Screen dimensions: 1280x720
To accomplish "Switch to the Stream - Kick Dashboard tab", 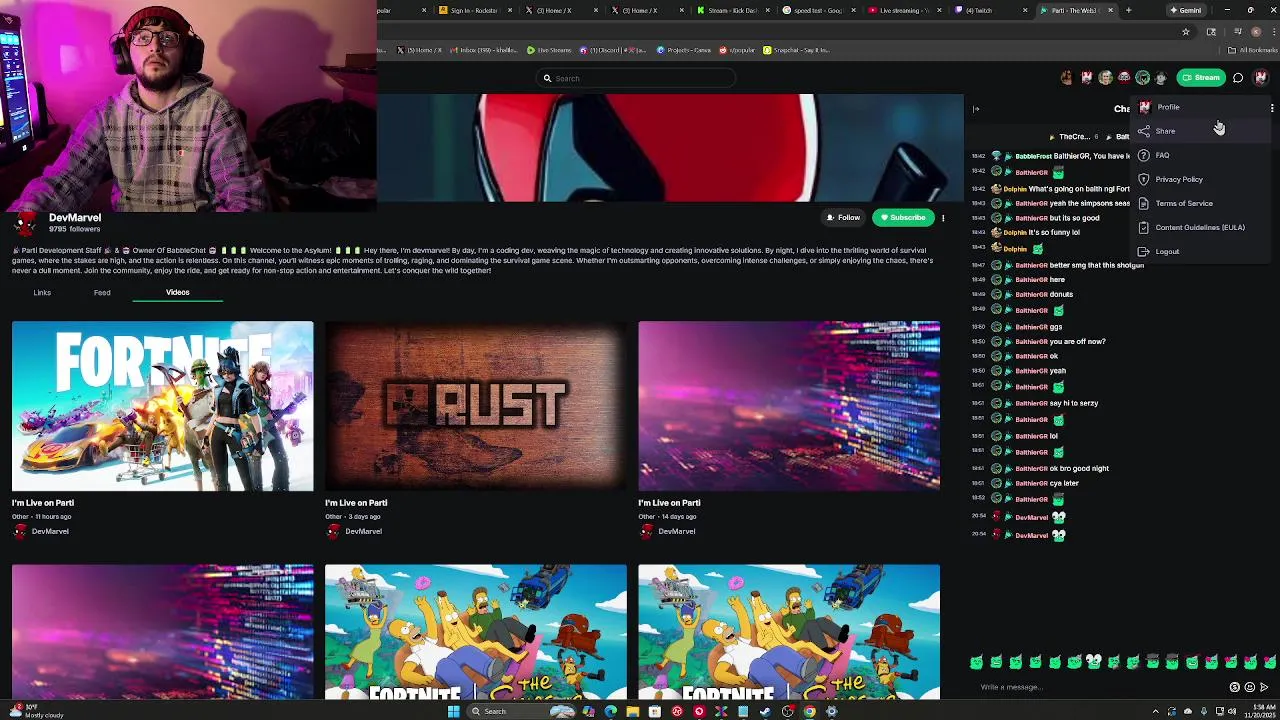I will (x=732, y=10).
